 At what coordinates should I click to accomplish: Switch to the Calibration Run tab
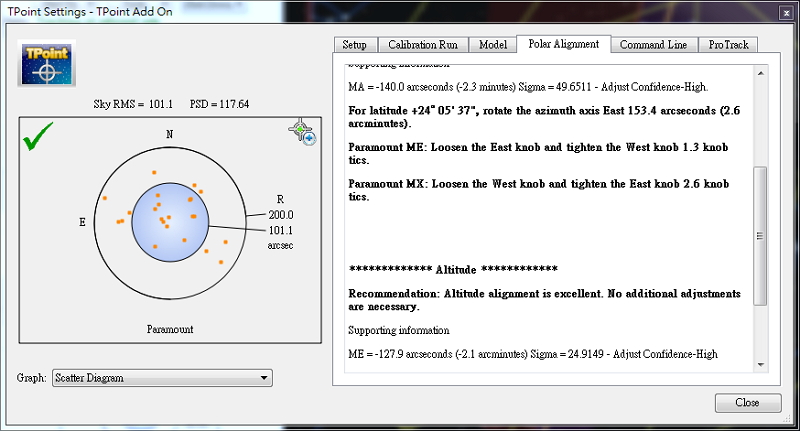(423, 45)
